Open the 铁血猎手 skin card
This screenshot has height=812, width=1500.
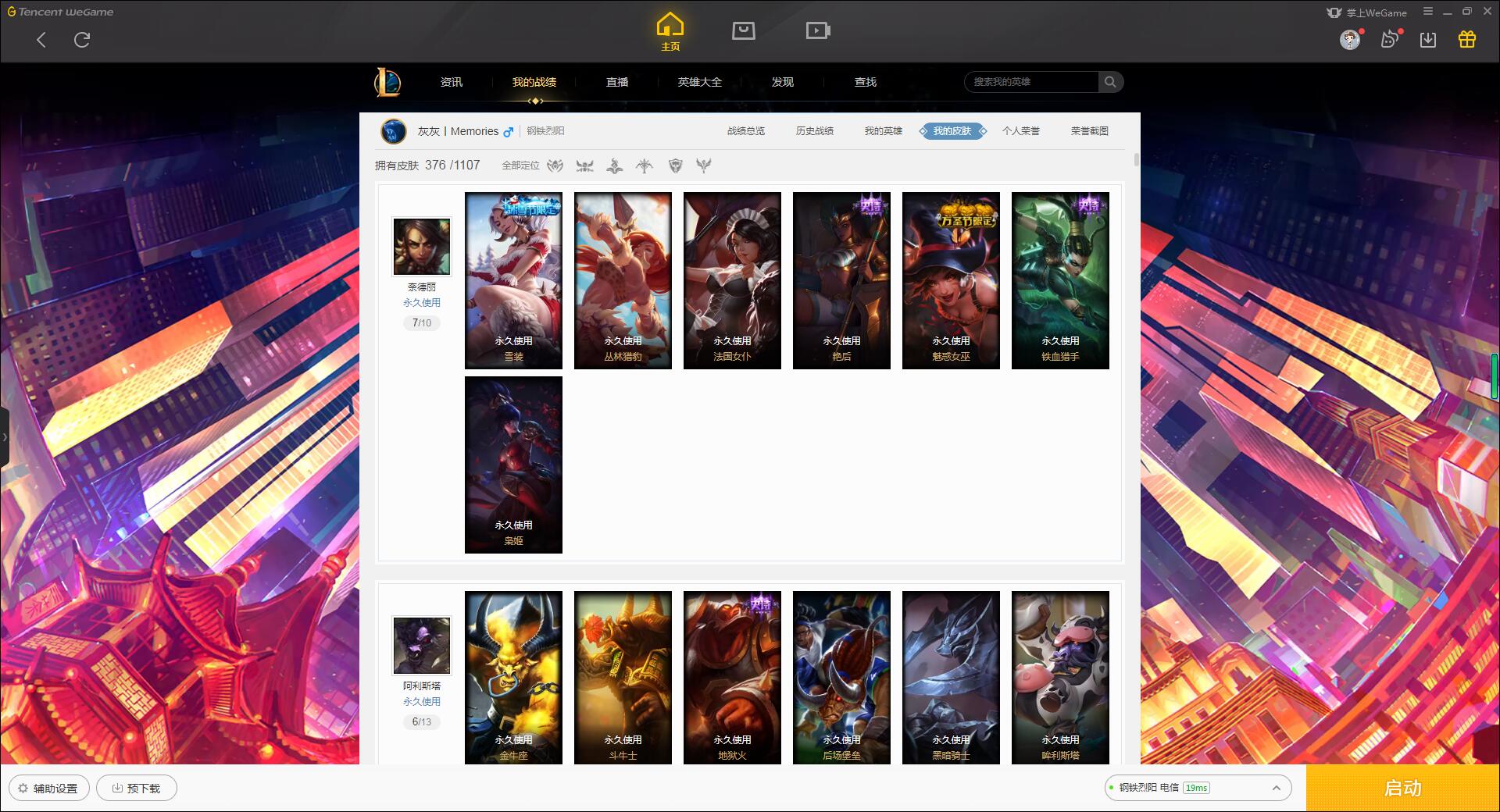[x=1060, y=280]
